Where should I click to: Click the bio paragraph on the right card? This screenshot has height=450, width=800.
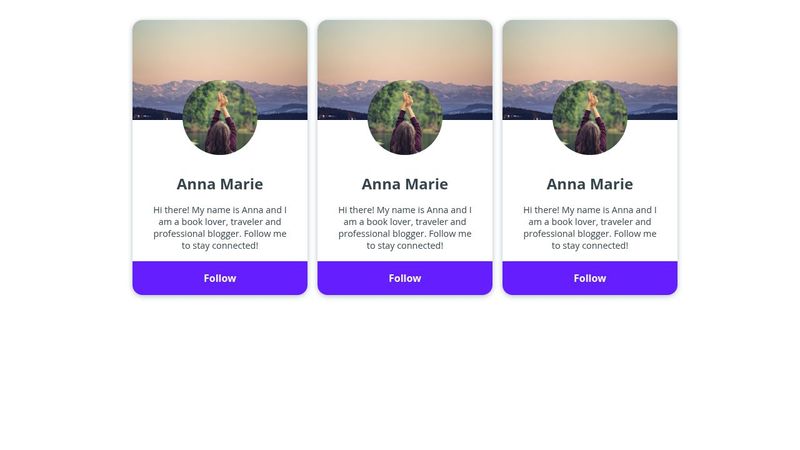click(x=590, y=228)
